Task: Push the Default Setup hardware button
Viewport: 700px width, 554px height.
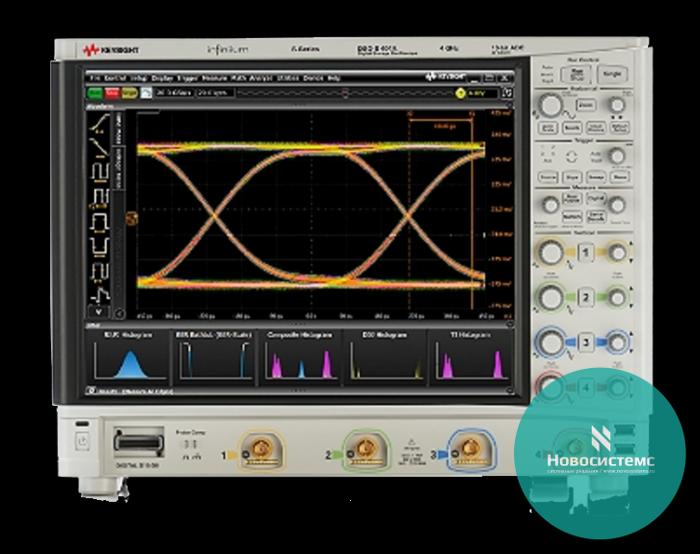Action: pyautogui.click(x=619, y=128)
